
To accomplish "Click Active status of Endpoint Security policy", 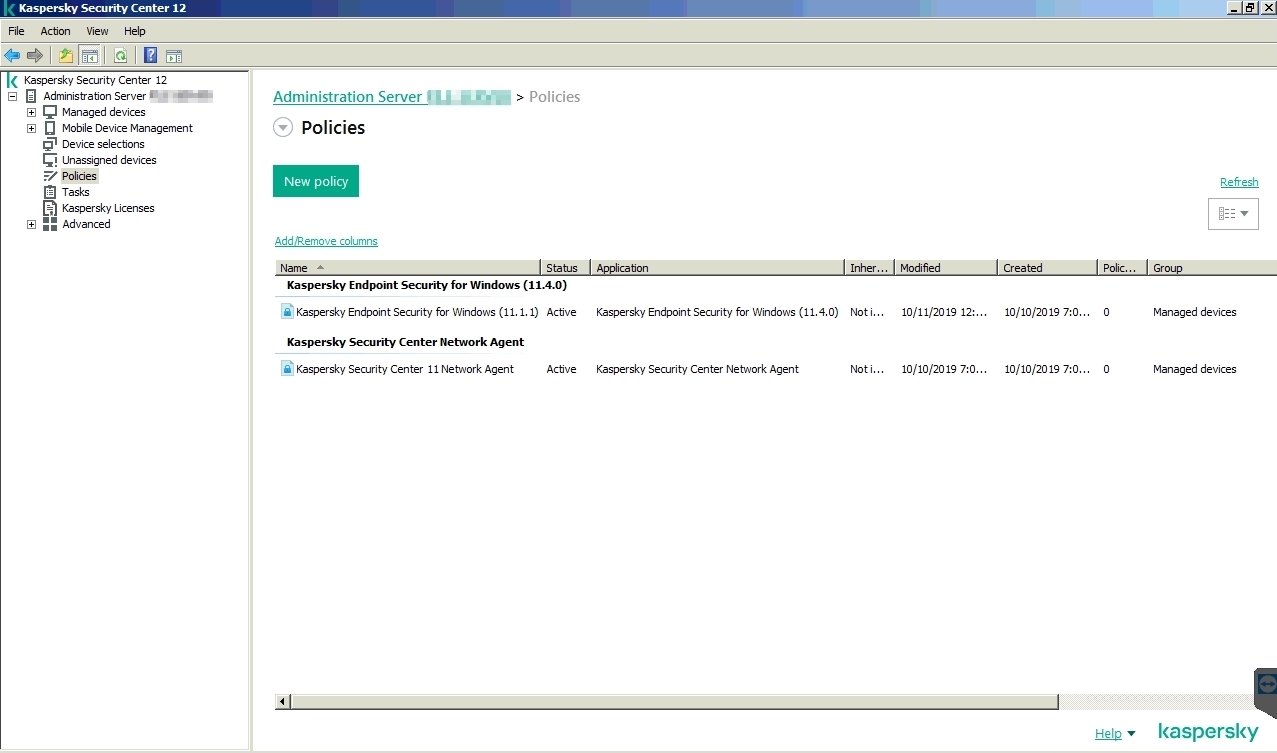I will pos(561,312).
